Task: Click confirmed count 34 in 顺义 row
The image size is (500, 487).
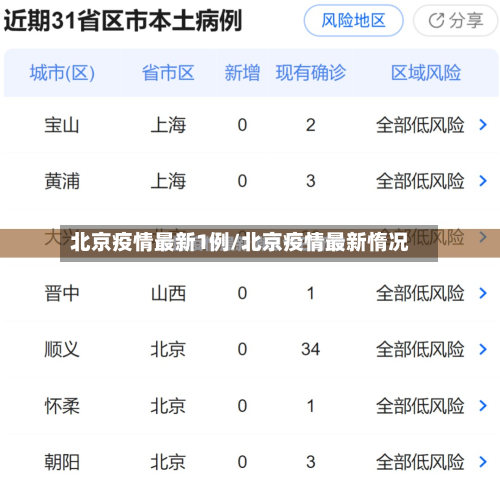Action: click(311, 349)
